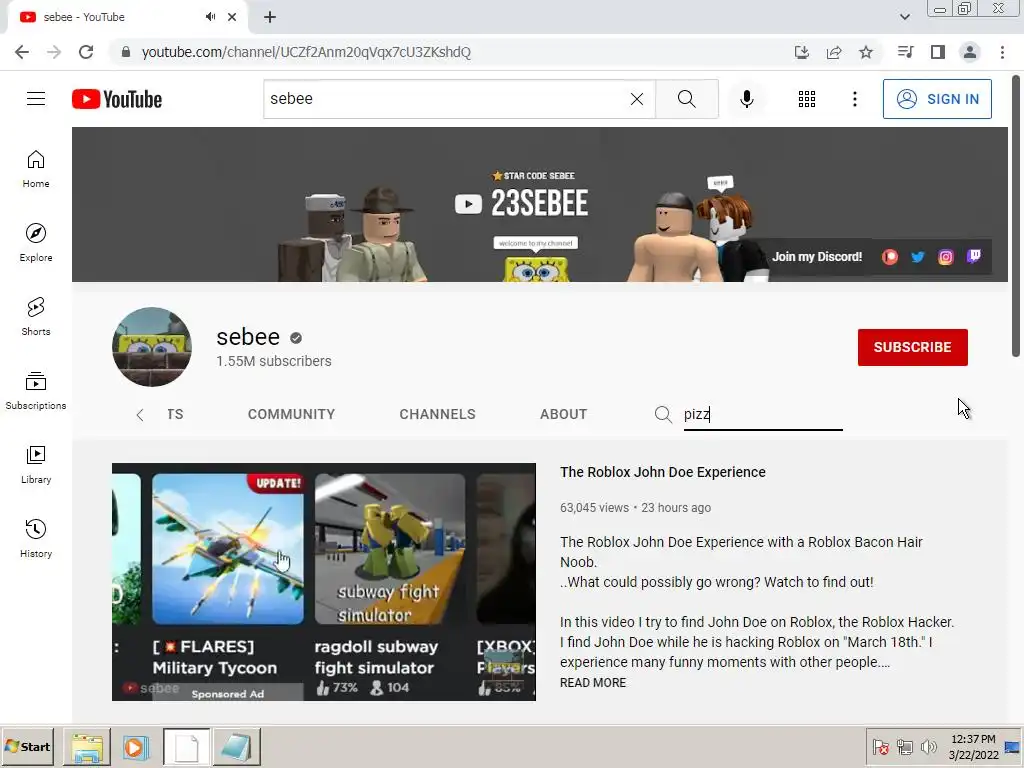The image size is (1024, 768).
Task: Play the featured video thumbnail
Action: 324,582
